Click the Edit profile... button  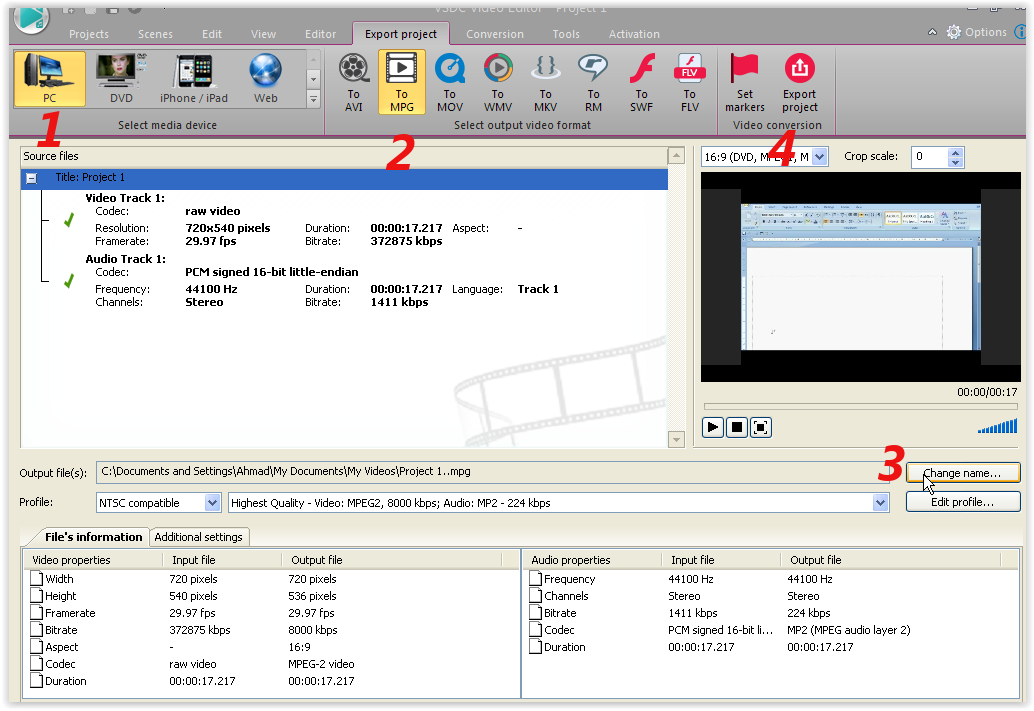coord(962,502)
